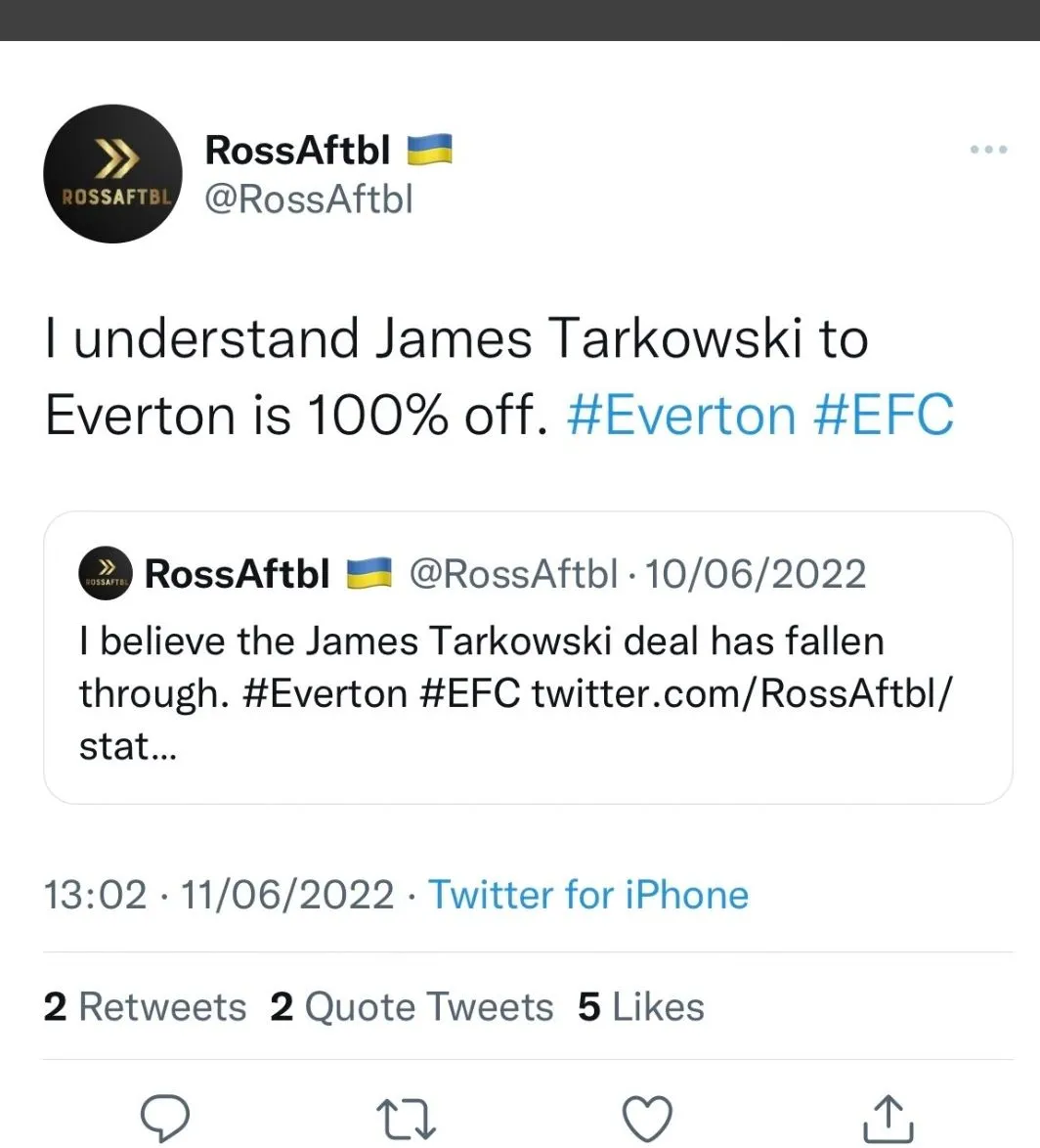1040x1148 pixels.
Task: Tap the RossAftbl name inside quoted tweet
Action: click(x=238, y=574)
